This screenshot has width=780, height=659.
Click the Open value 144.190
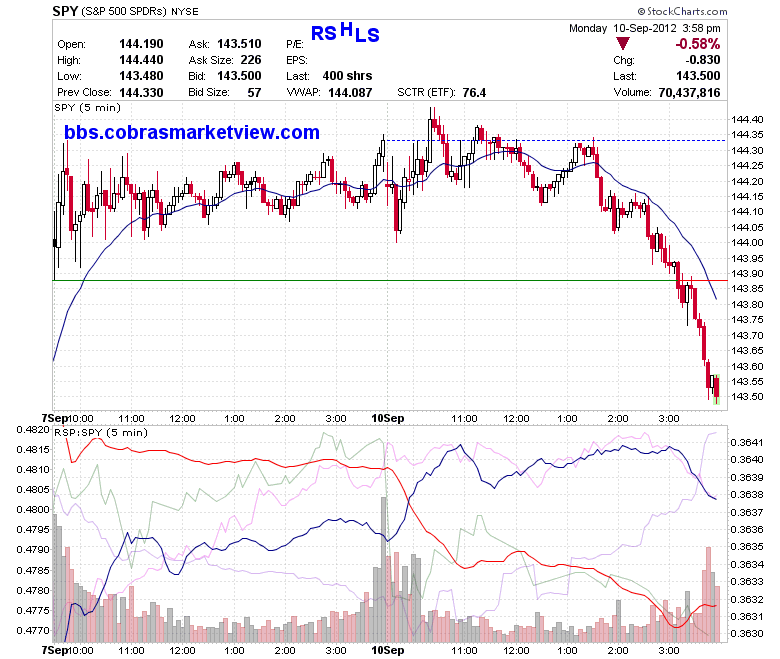141,44
